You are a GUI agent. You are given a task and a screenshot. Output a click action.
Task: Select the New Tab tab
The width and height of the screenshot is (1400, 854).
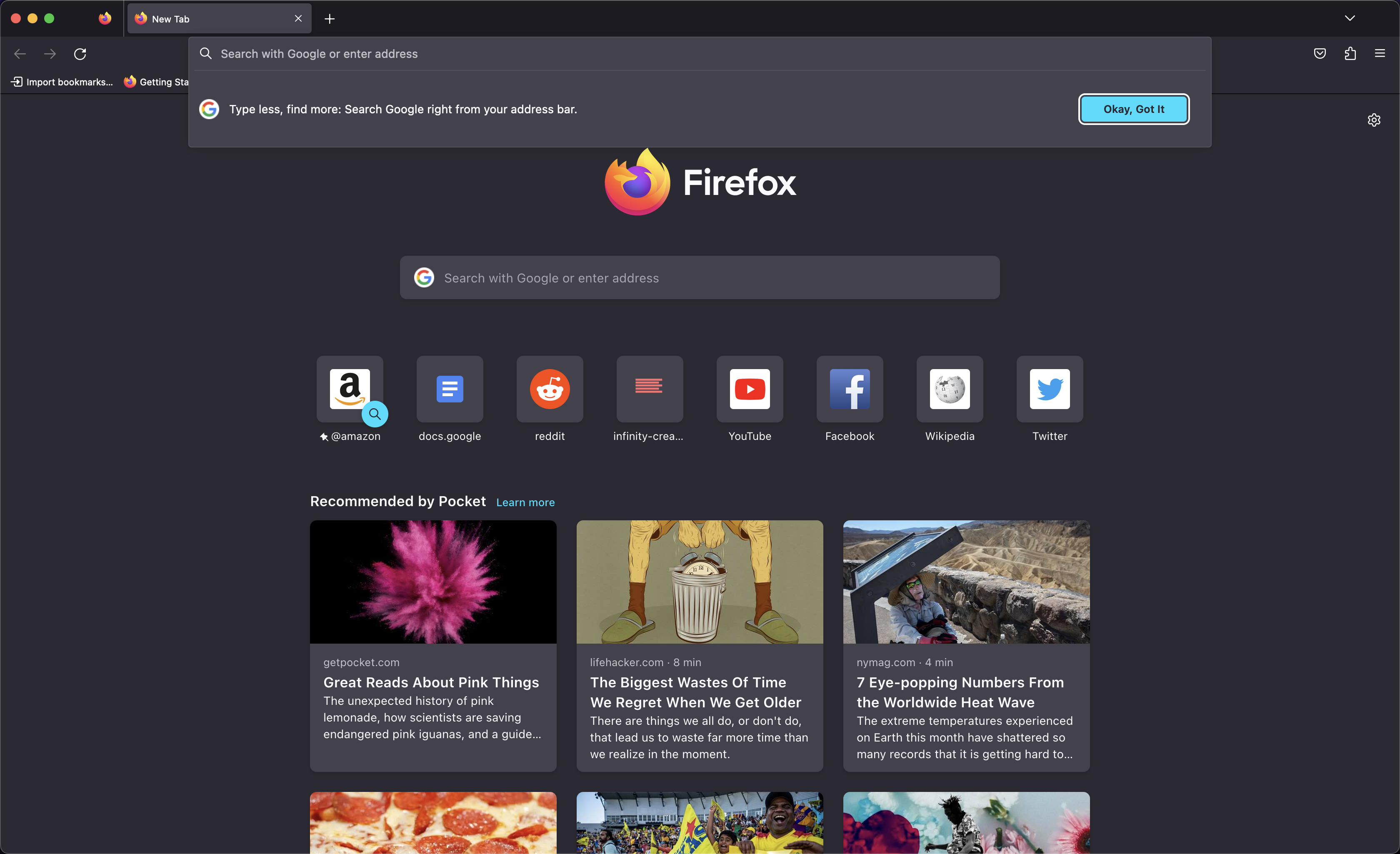pyautogui.click(x=219, y=19)
